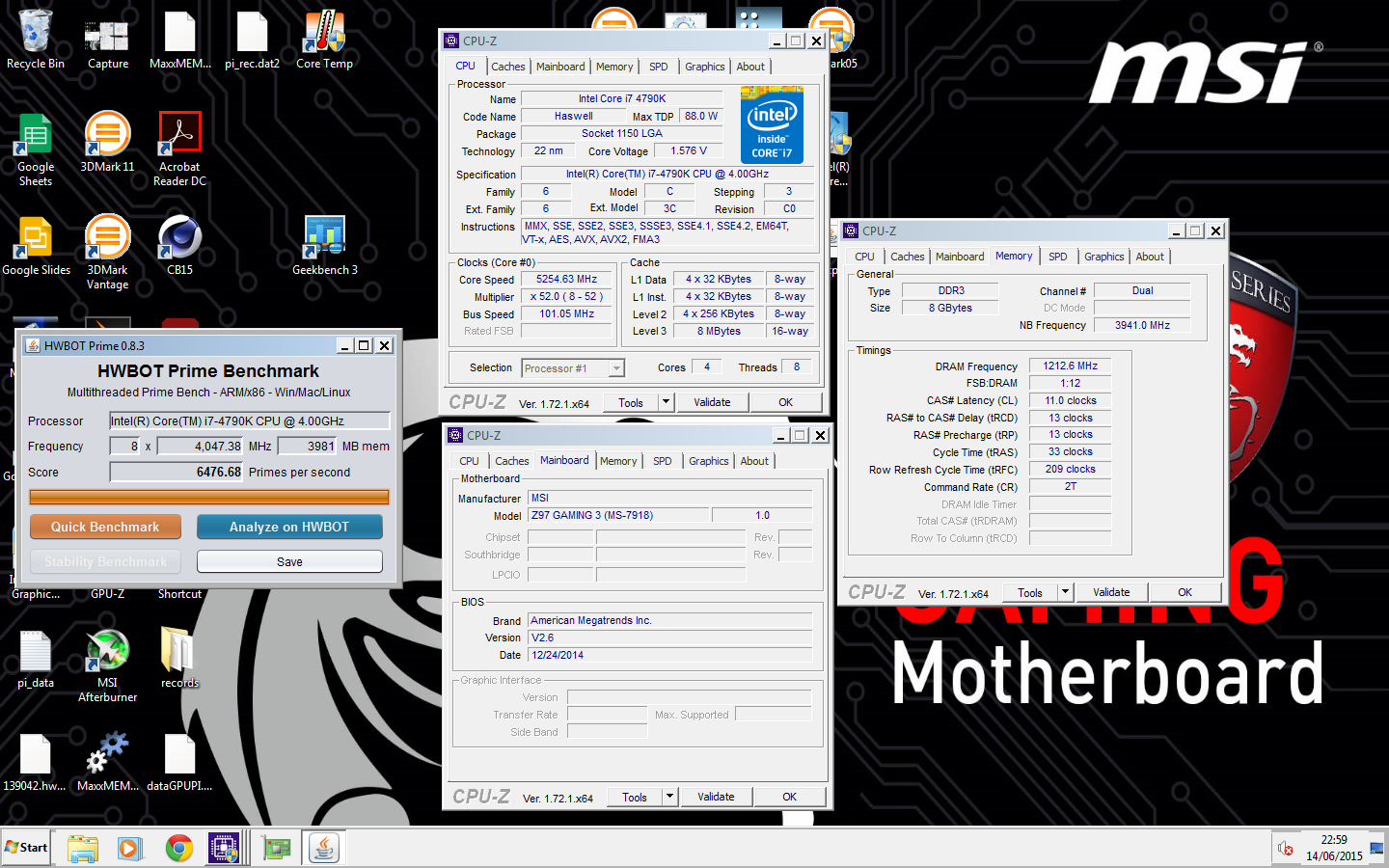The width and height of the screenshot is (1389, 868).
Task: Click OK in Memory CPU-Z window
Action: (x=1185, y=592)
